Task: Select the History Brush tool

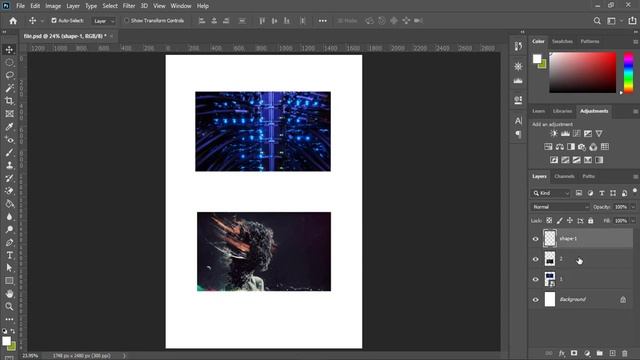Action: (9, 178)
